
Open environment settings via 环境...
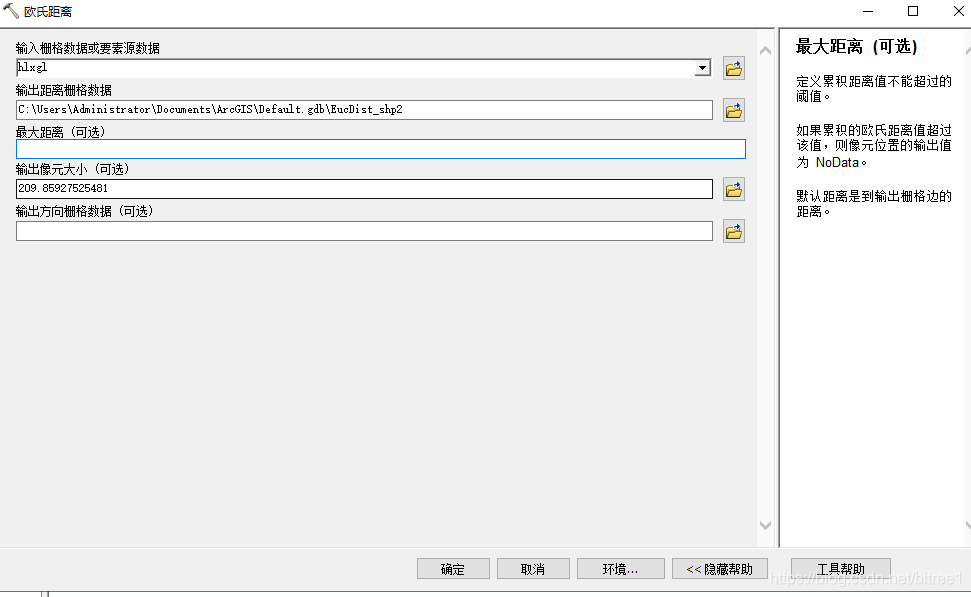click(x=620, y=569)
